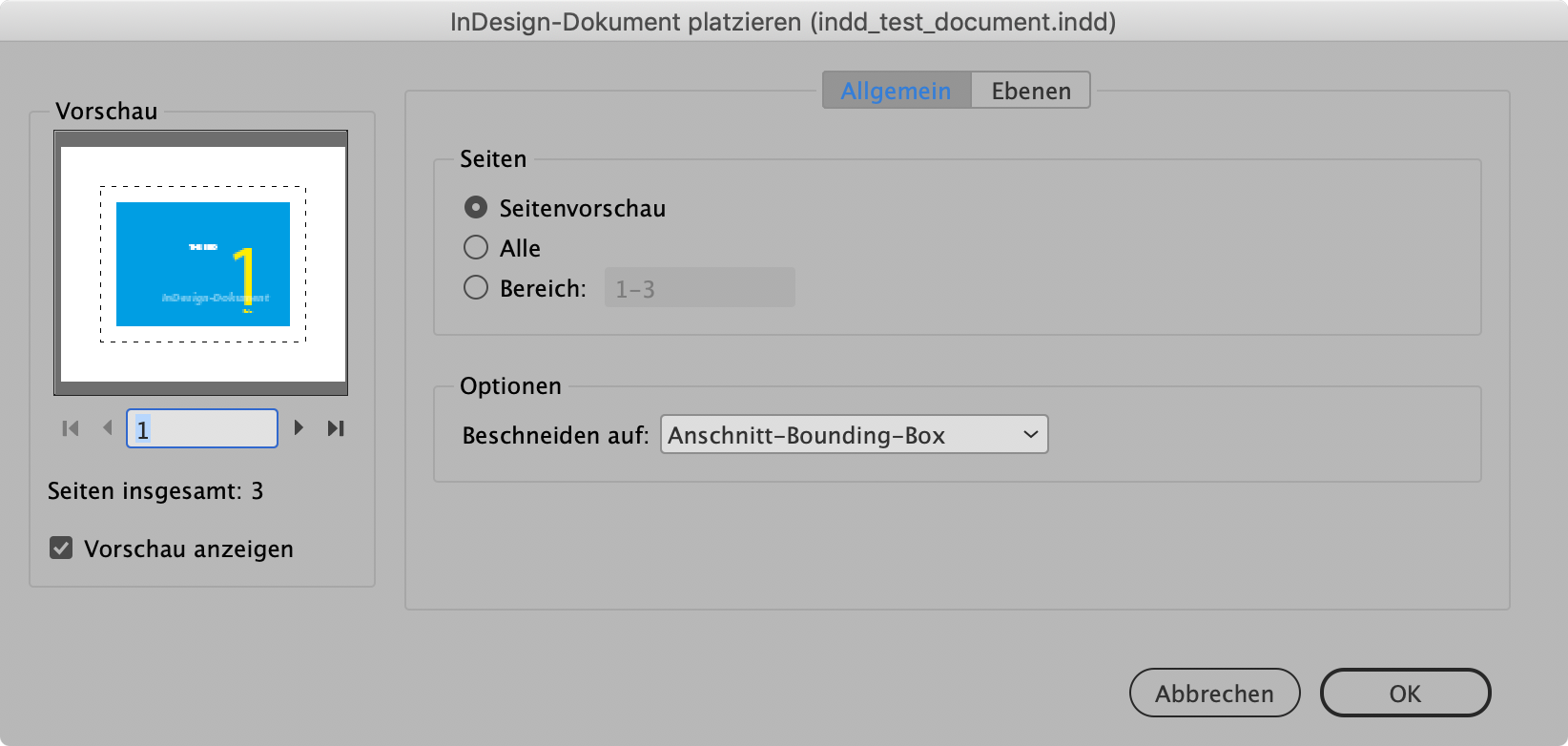Image resolution: width=1568 pixels, height=746 pixels.
Task: Jump to the last page navigation icon
Action: pyautogui.click(x=336, y=428)
